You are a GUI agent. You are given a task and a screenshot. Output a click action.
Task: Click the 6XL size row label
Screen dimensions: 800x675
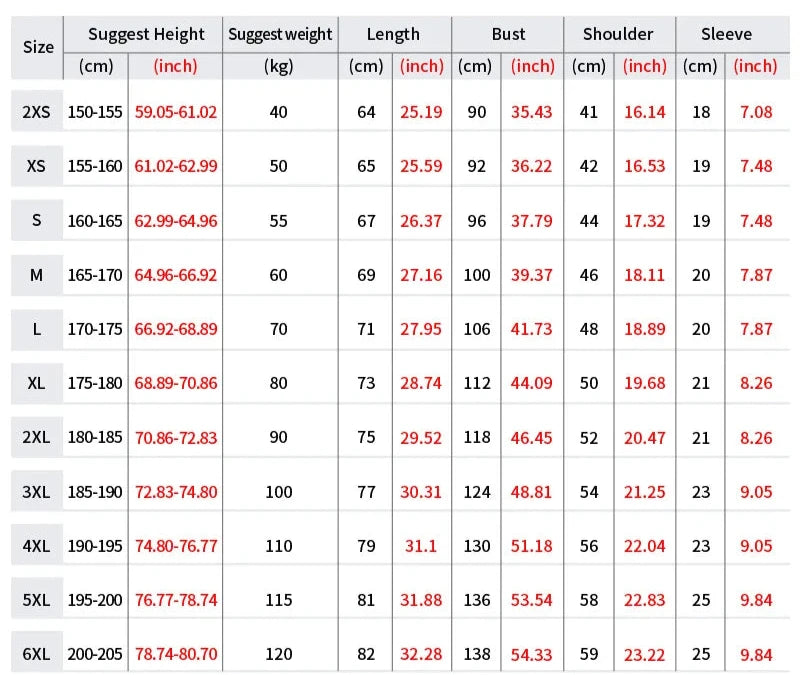(36, 654)
